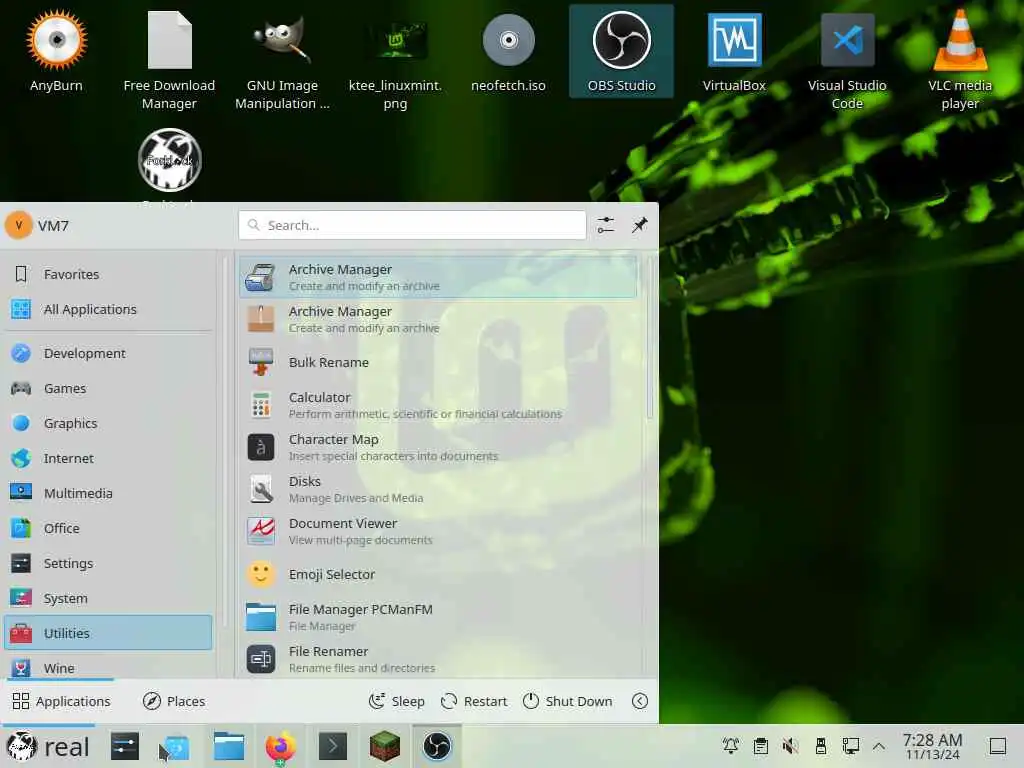Launch Emoji Selector

pyautogui.click(x=438, y=575)
